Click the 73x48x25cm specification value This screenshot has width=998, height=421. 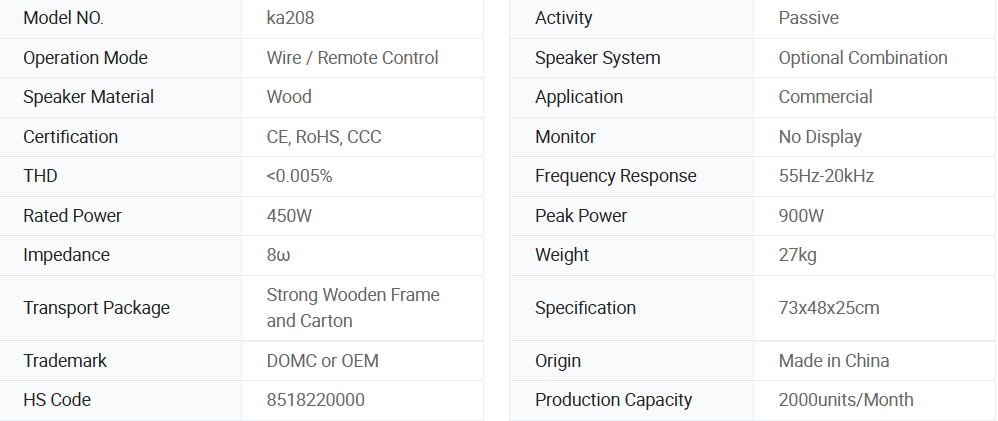pyautogui.click(x=828, y=308)
